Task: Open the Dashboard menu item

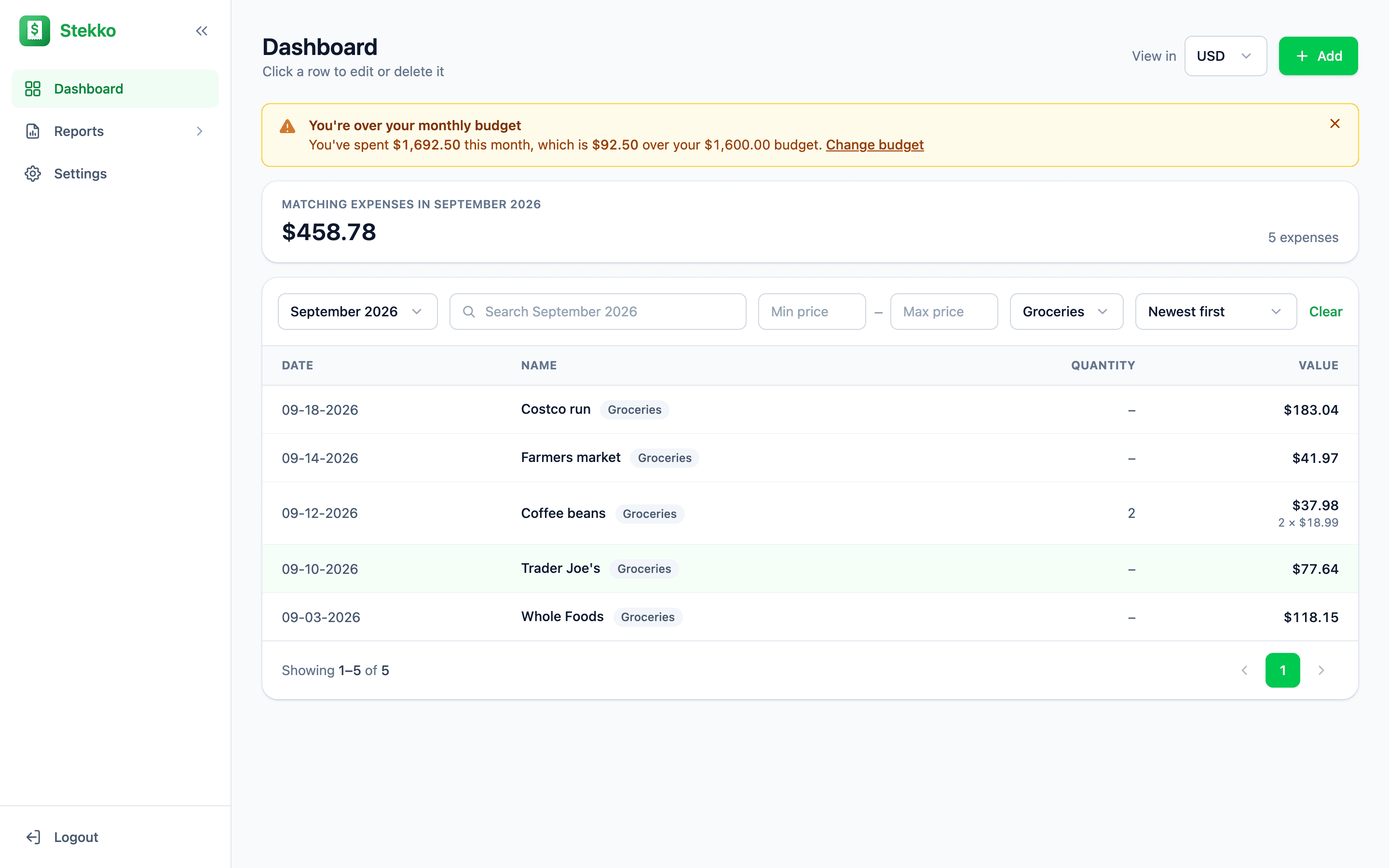Action: [115, 89]
